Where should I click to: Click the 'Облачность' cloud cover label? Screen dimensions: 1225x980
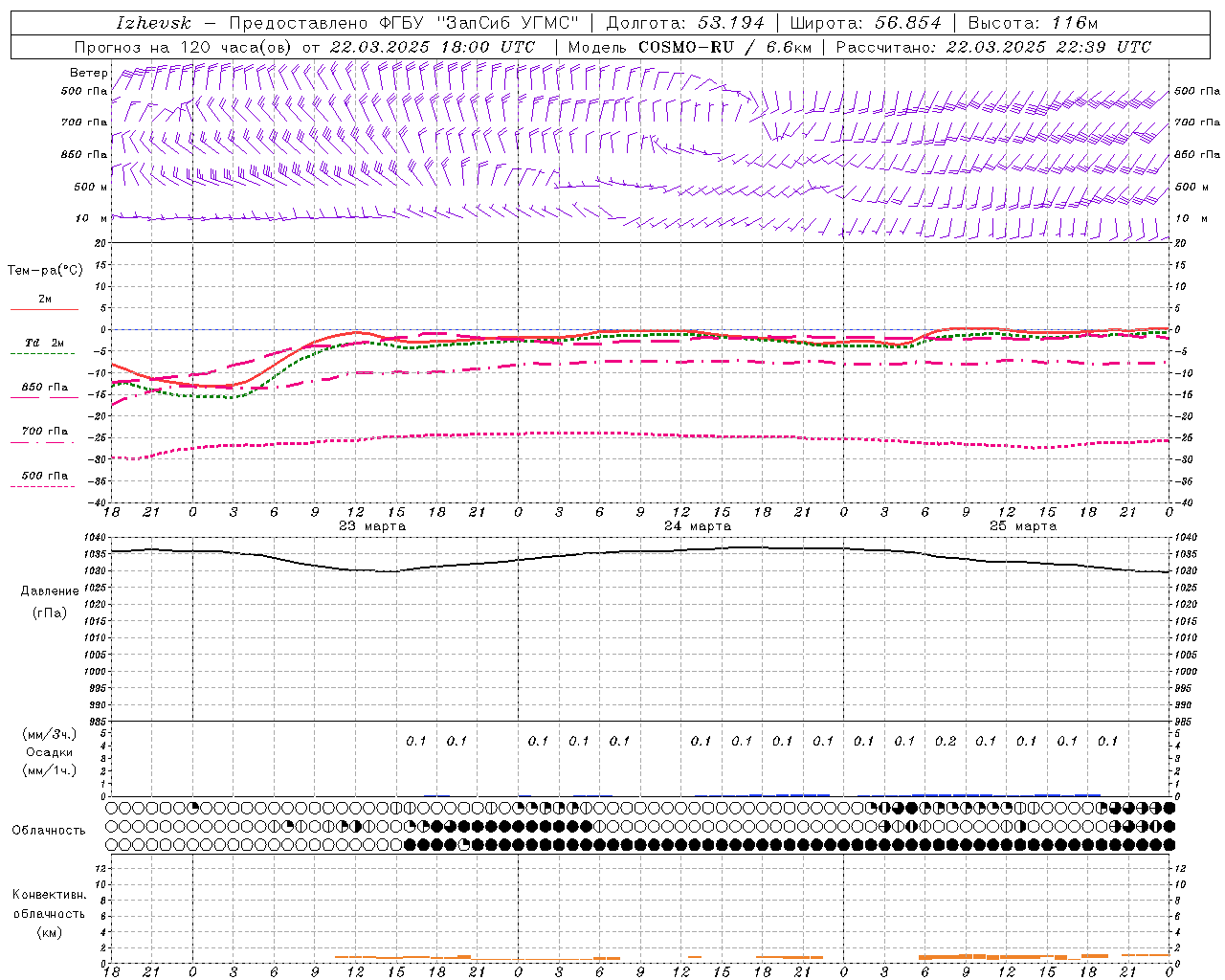(49, 830)
